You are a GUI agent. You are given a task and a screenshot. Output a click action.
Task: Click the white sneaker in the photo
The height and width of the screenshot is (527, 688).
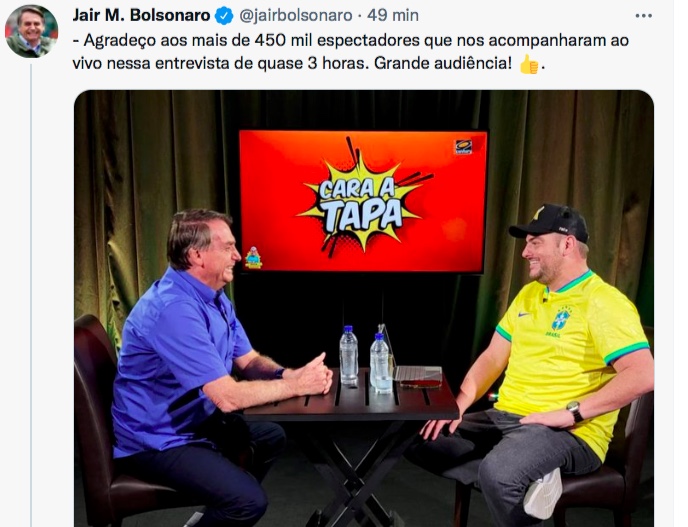543,493
